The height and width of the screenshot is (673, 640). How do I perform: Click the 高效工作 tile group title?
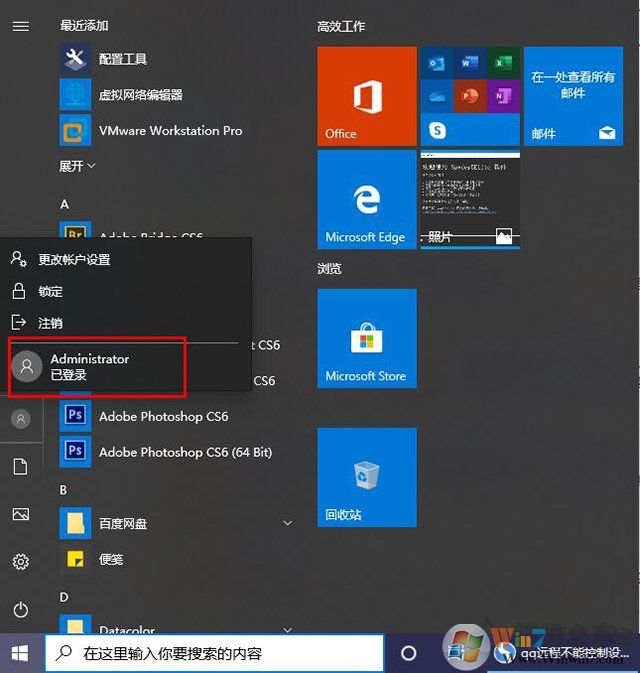341,27
